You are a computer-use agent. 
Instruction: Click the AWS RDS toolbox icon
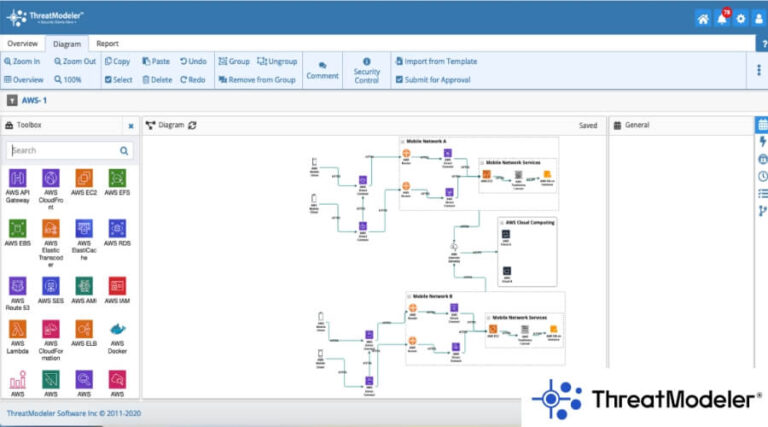click(117, 229)
